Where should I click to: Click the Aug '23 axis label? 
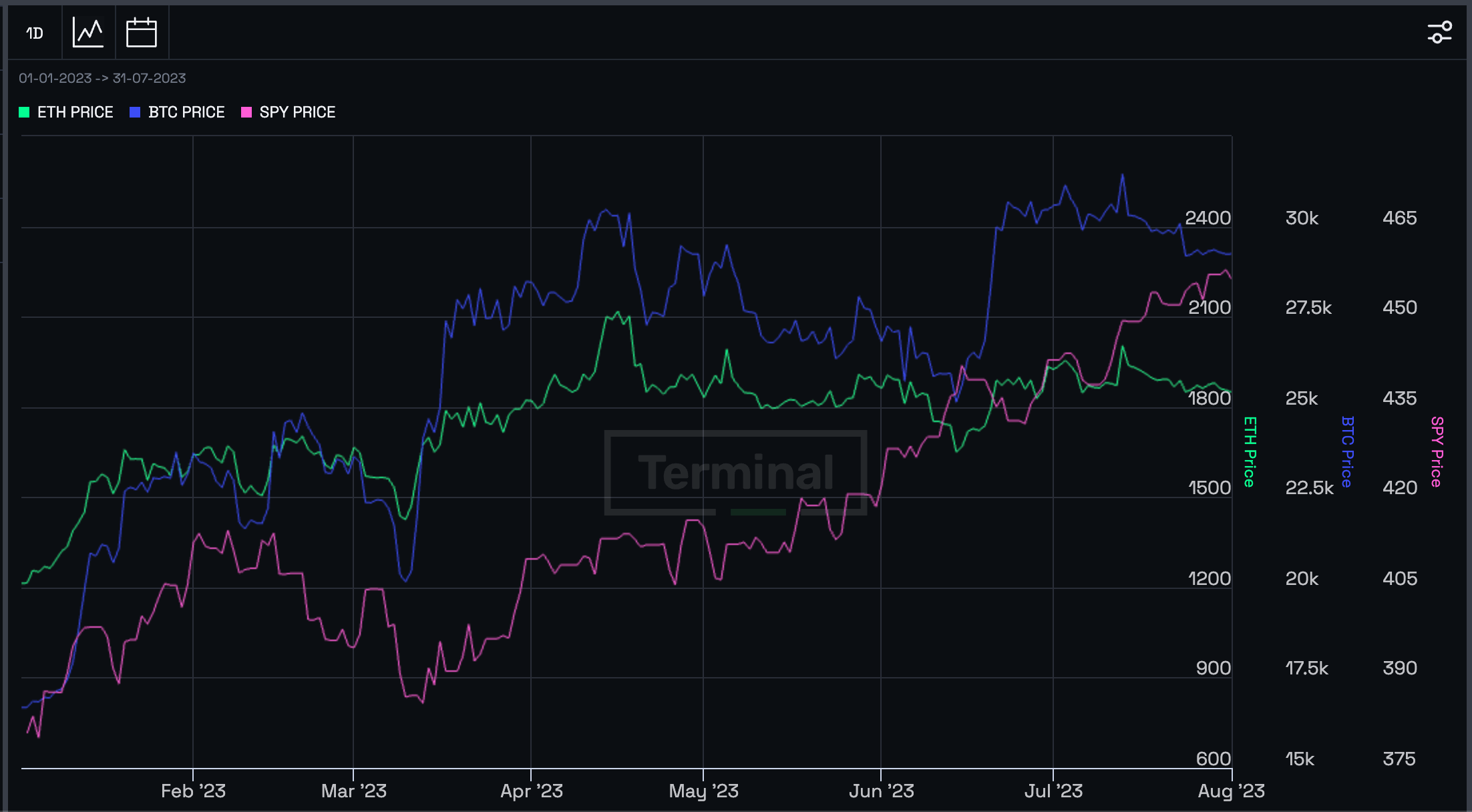coord(1231,791)
